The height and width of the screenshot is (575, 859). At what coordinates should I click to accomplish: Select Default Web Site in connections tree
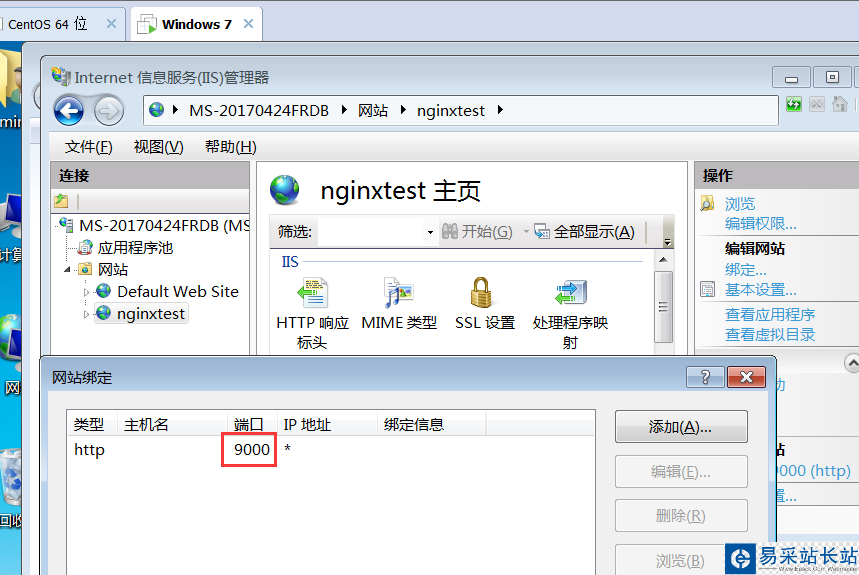[177, 291]
